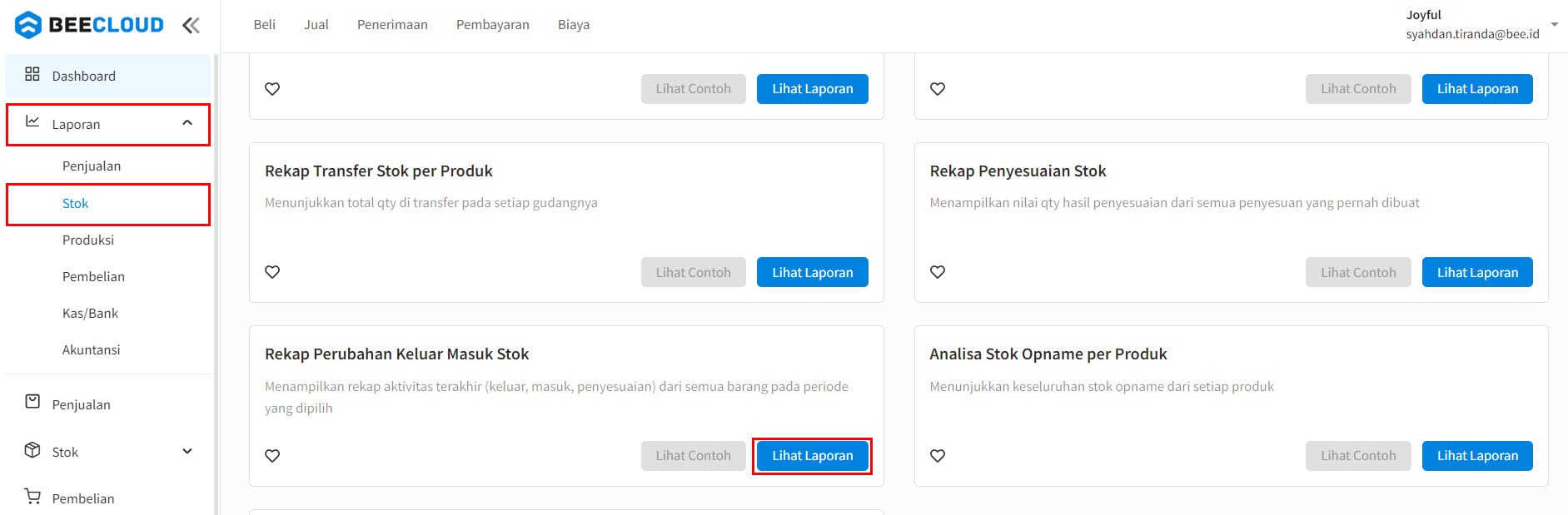Click the Penjualan bag icon in sidebar
1568x515 pixels.
click(x=32, y=402)
